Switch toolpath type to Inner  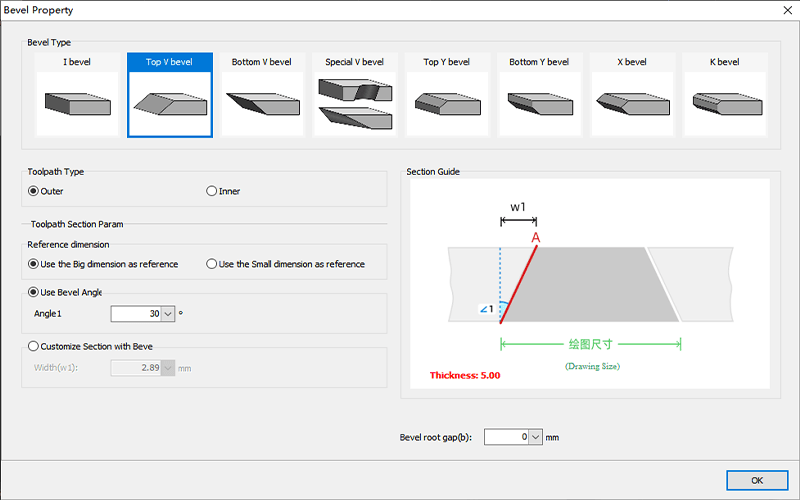(x=211, y=191)
